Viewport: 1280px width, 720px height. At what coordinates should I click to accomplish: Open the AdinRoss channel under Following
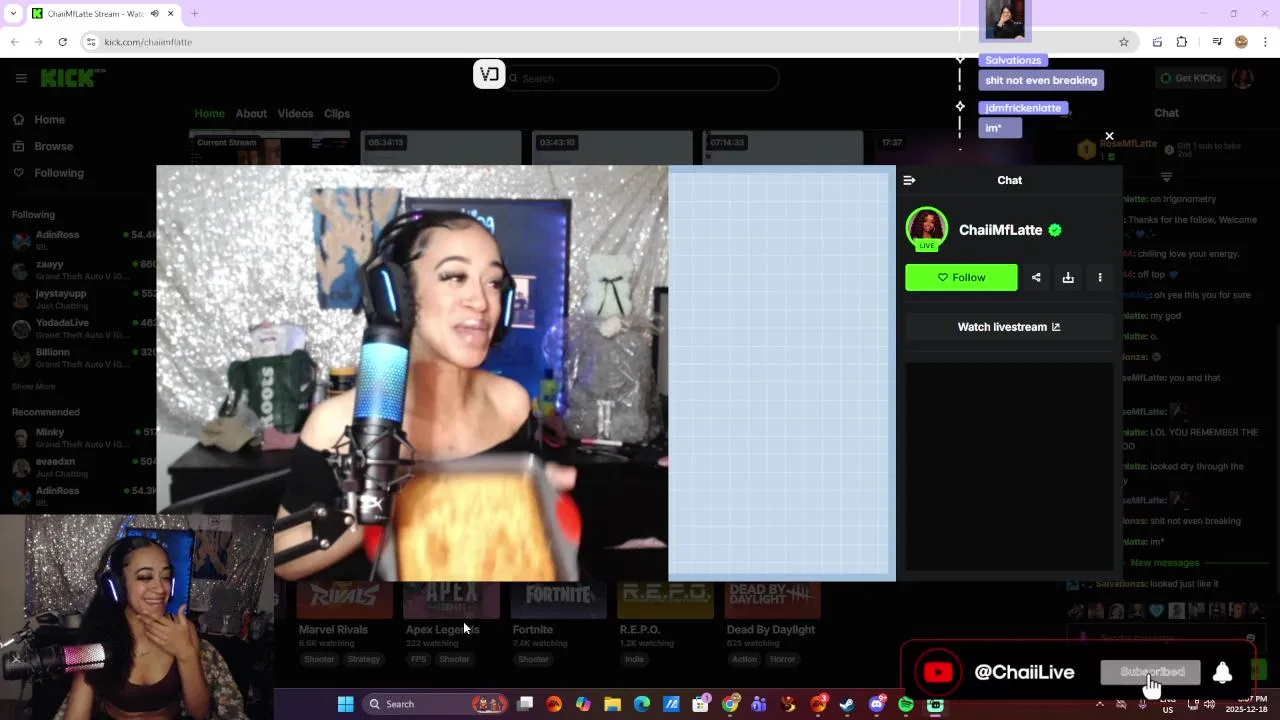point(82,240)
